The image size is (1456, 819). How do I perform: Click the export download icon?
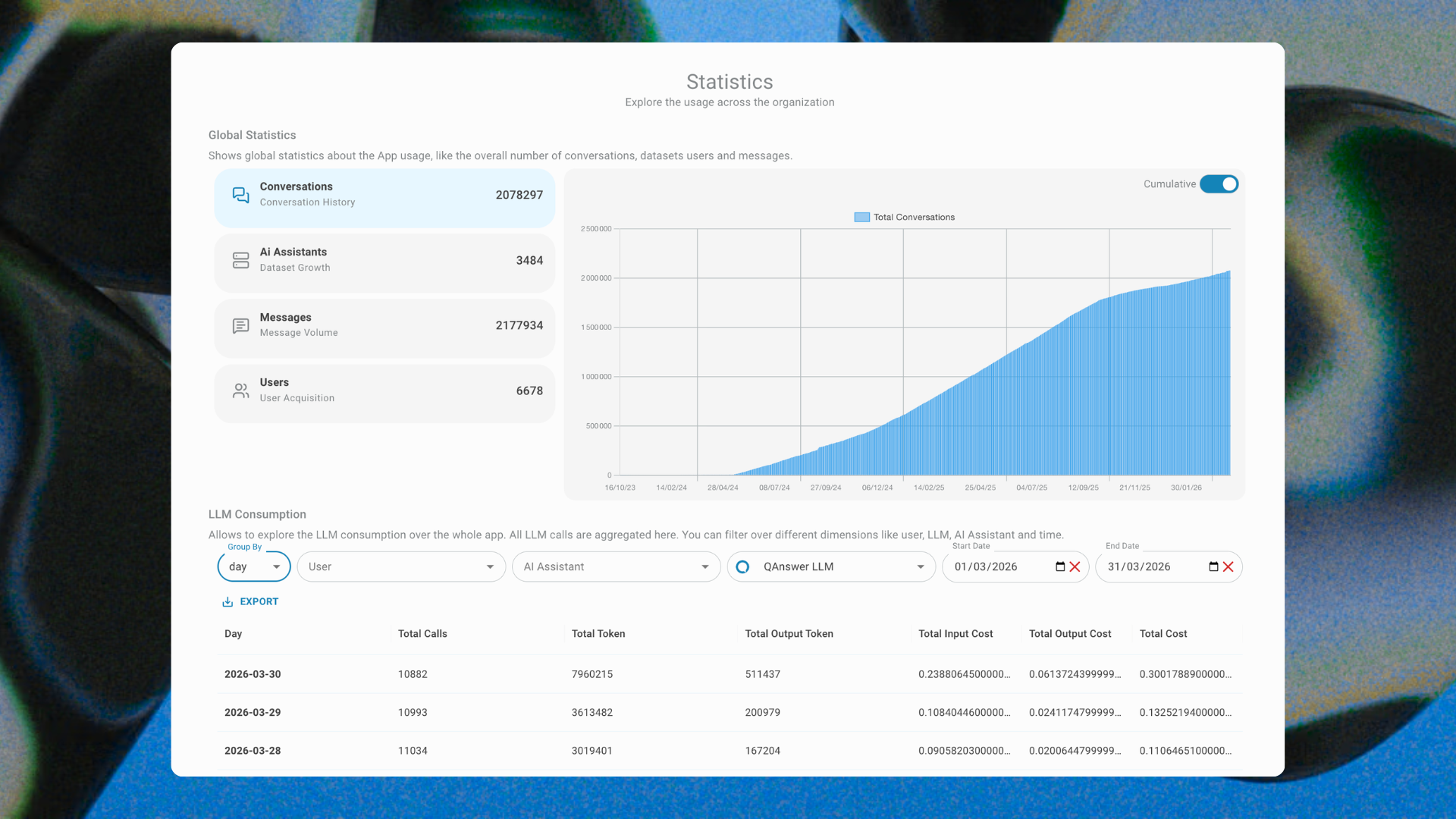coord(227,602)
